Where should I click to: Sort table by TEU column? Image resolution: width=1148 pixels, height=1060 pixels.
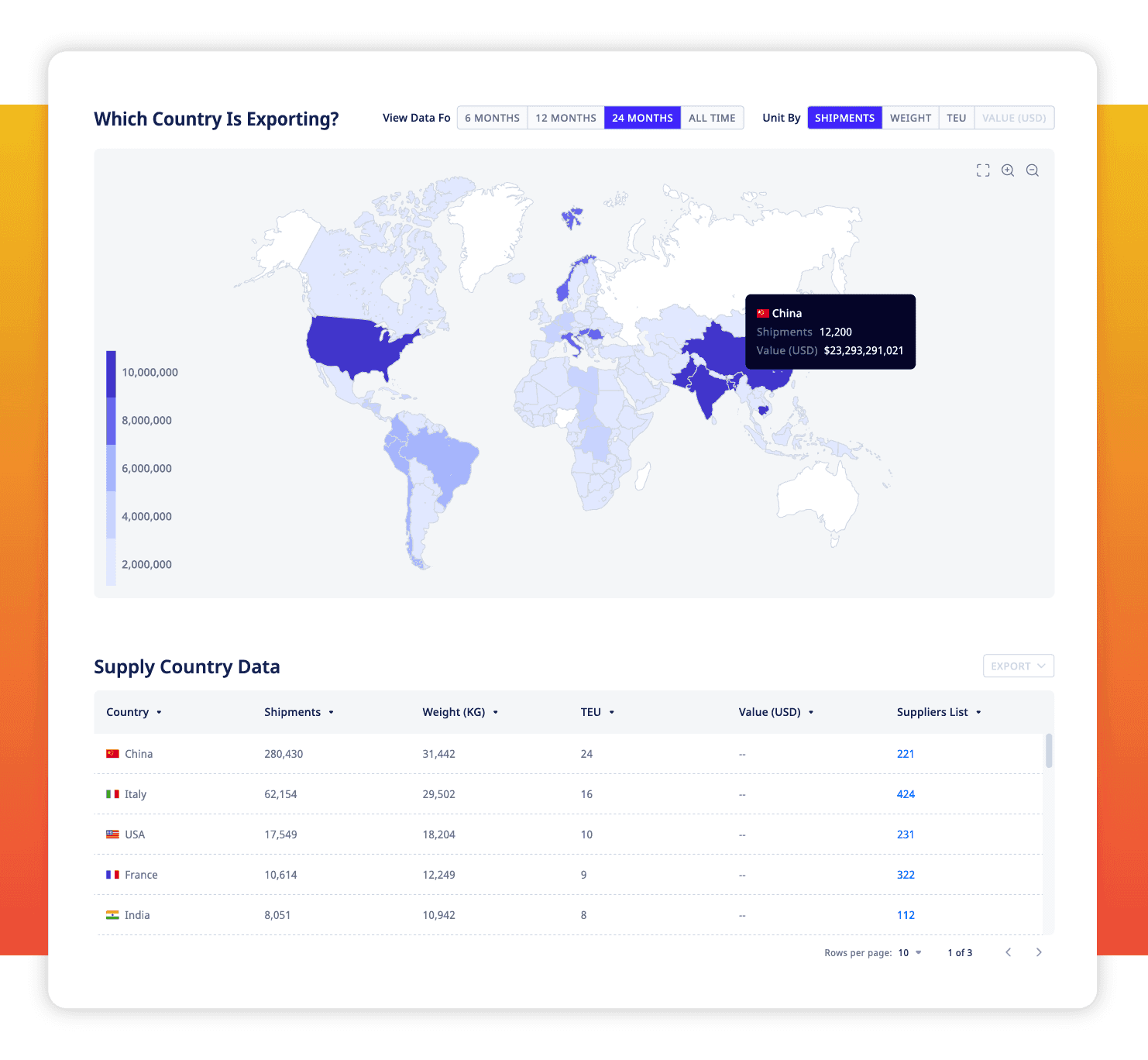click(597, 712)
